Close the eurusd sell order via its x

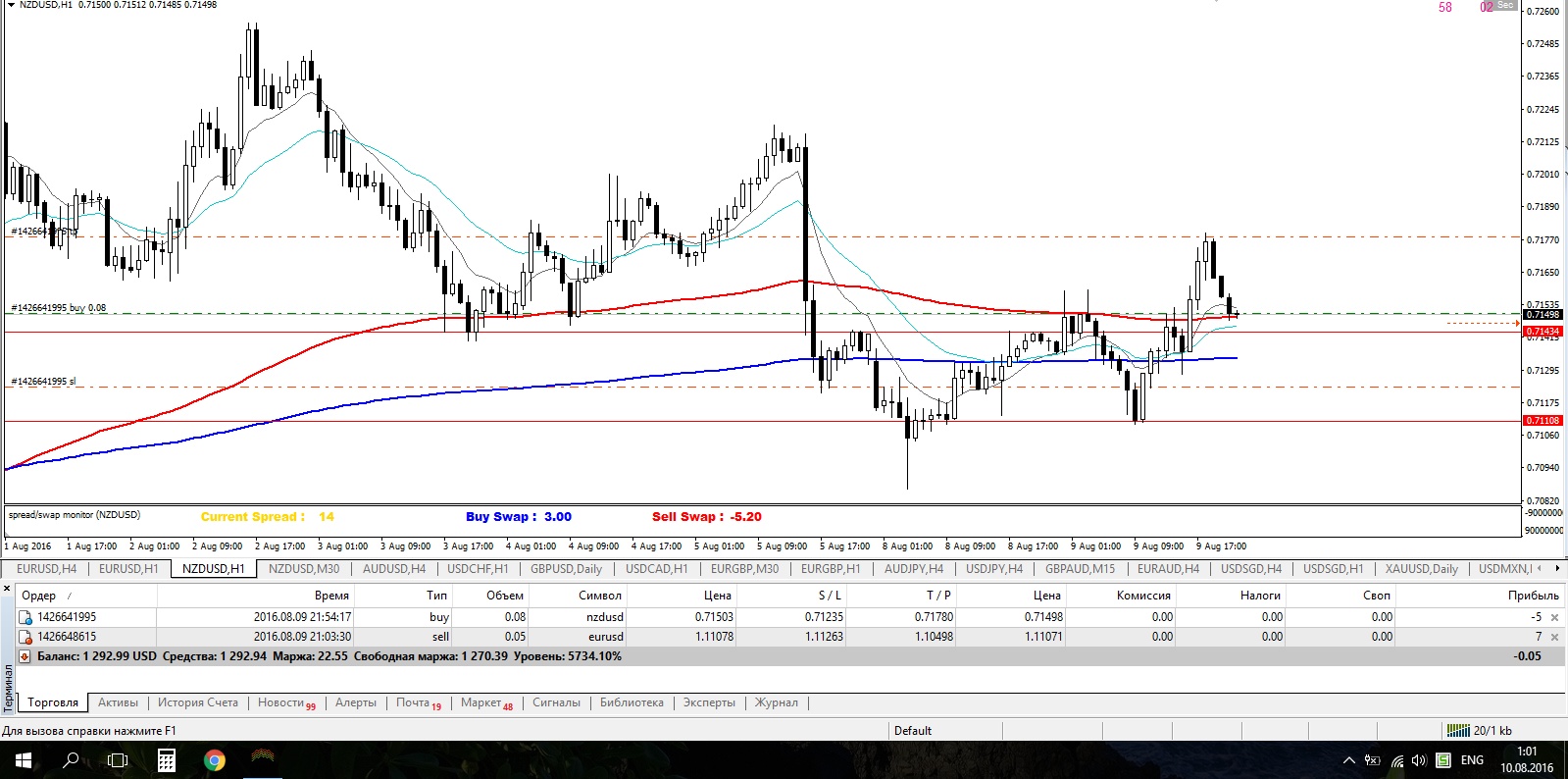[1554, 637]
